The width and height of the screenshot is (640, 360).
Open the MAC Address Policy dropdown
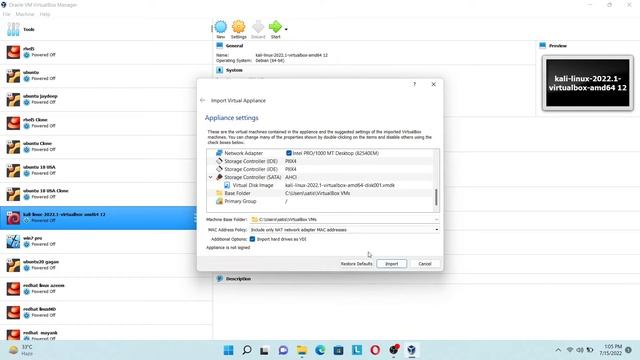[x=344, y=230]
